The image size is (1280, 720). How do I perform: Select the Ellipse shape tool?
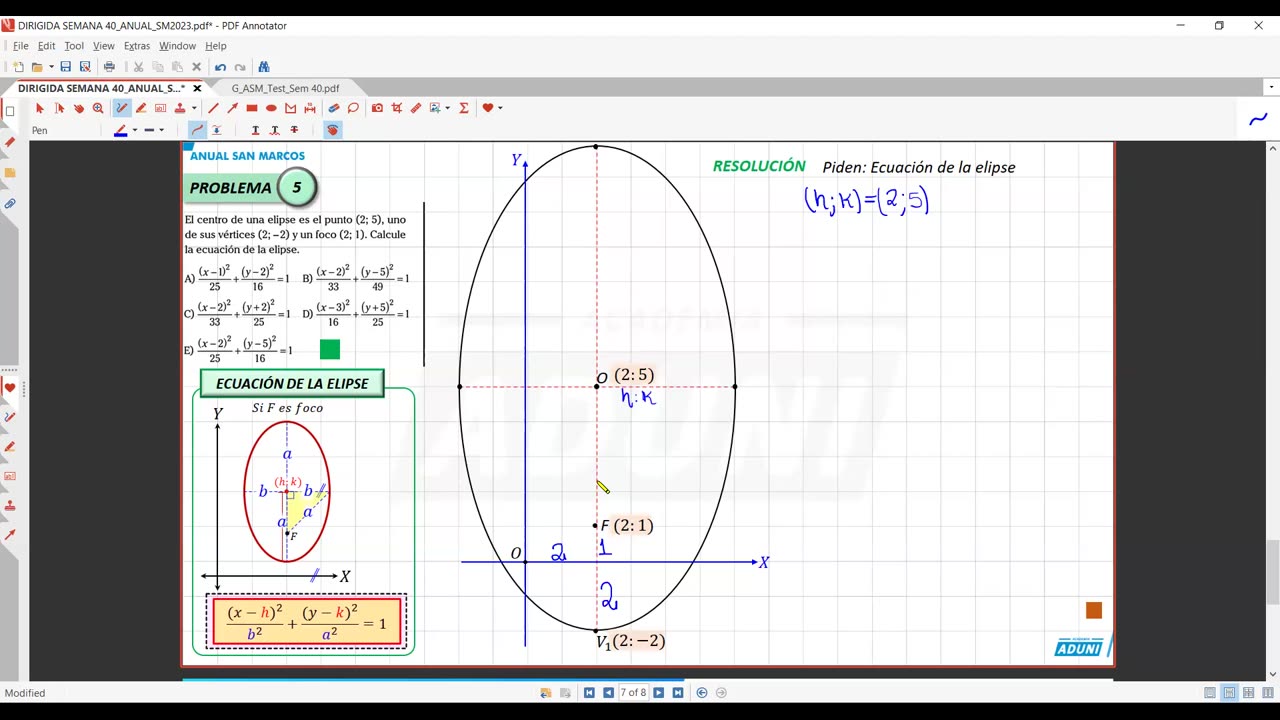click(x=271, y=108)
